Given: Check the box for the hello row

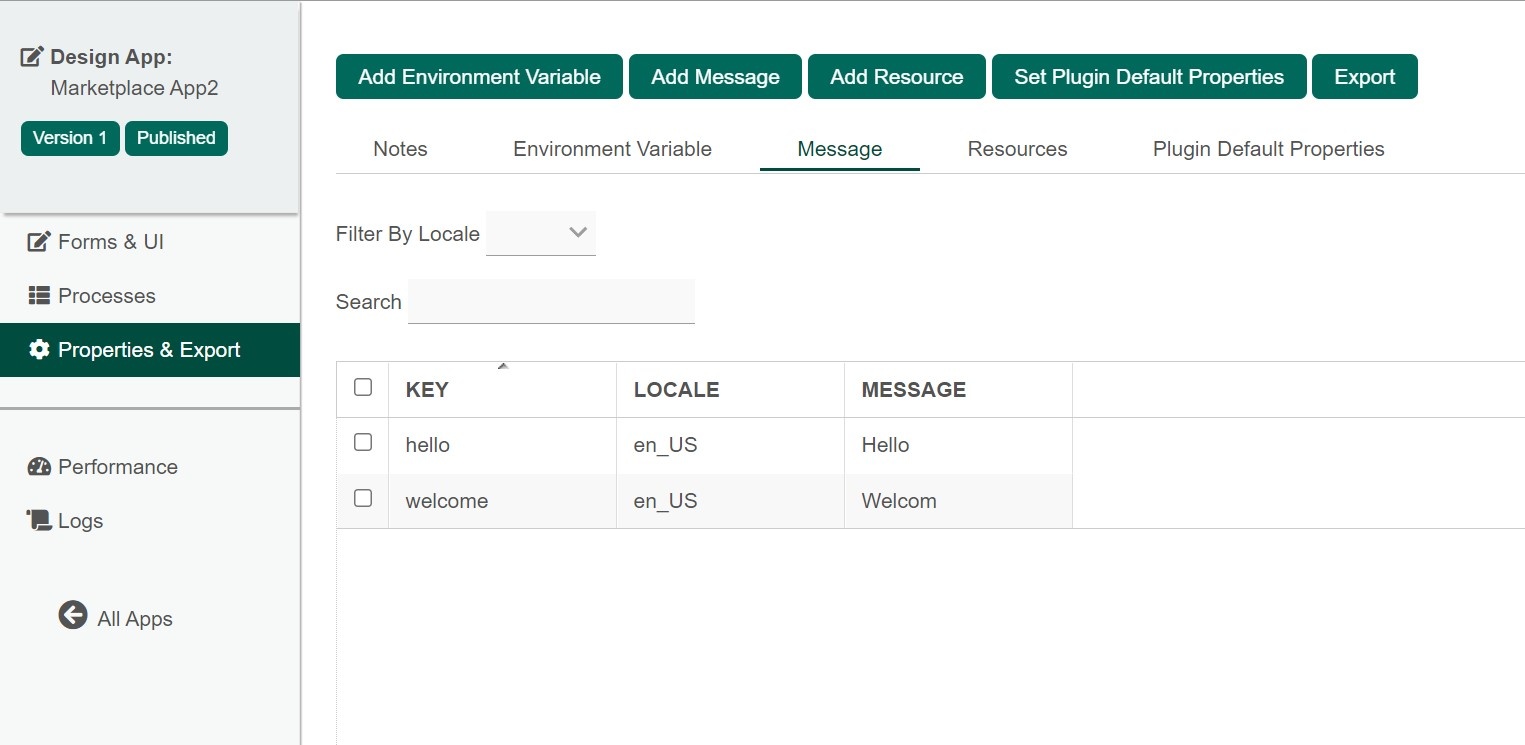Looking at the screenshot, I should [x=363, y=442].
